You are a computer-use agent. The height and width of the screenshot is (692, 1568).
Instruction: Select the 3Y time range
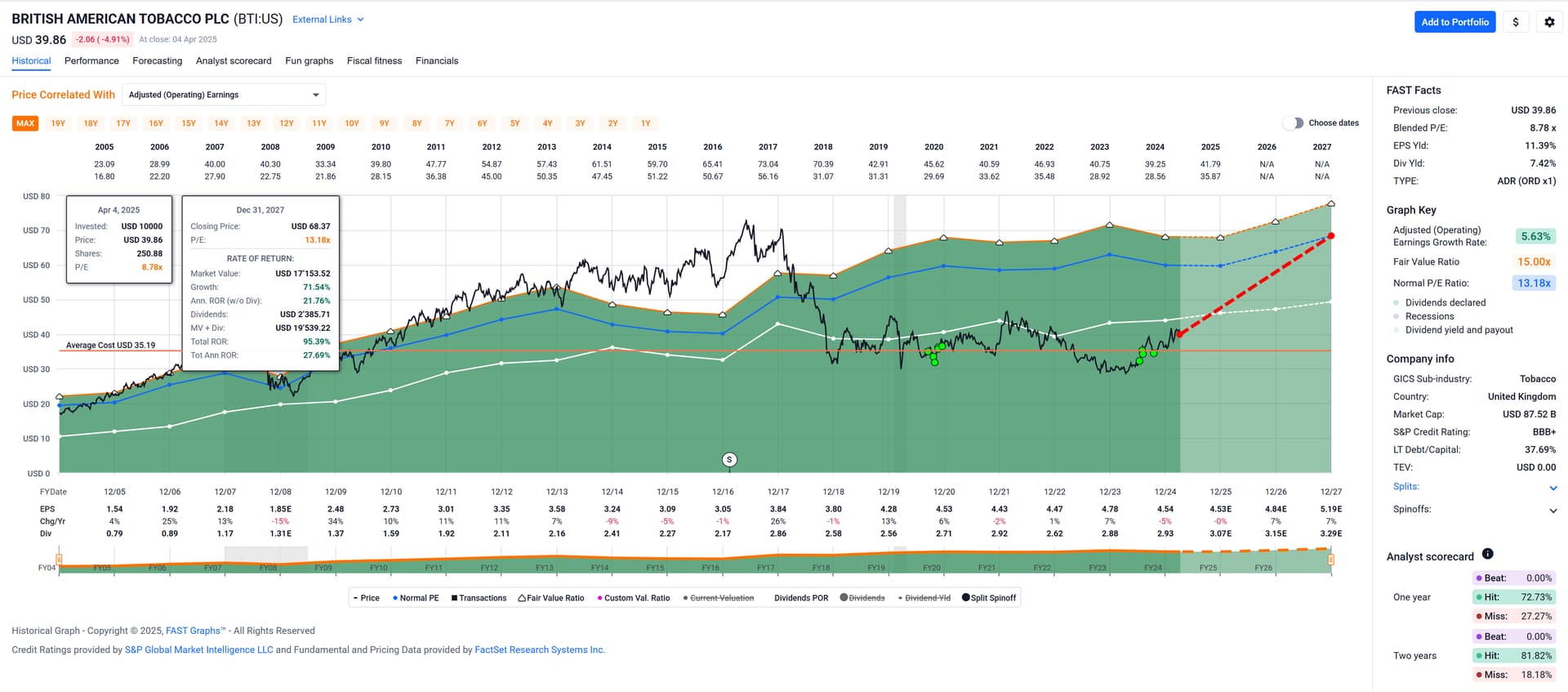581,123
